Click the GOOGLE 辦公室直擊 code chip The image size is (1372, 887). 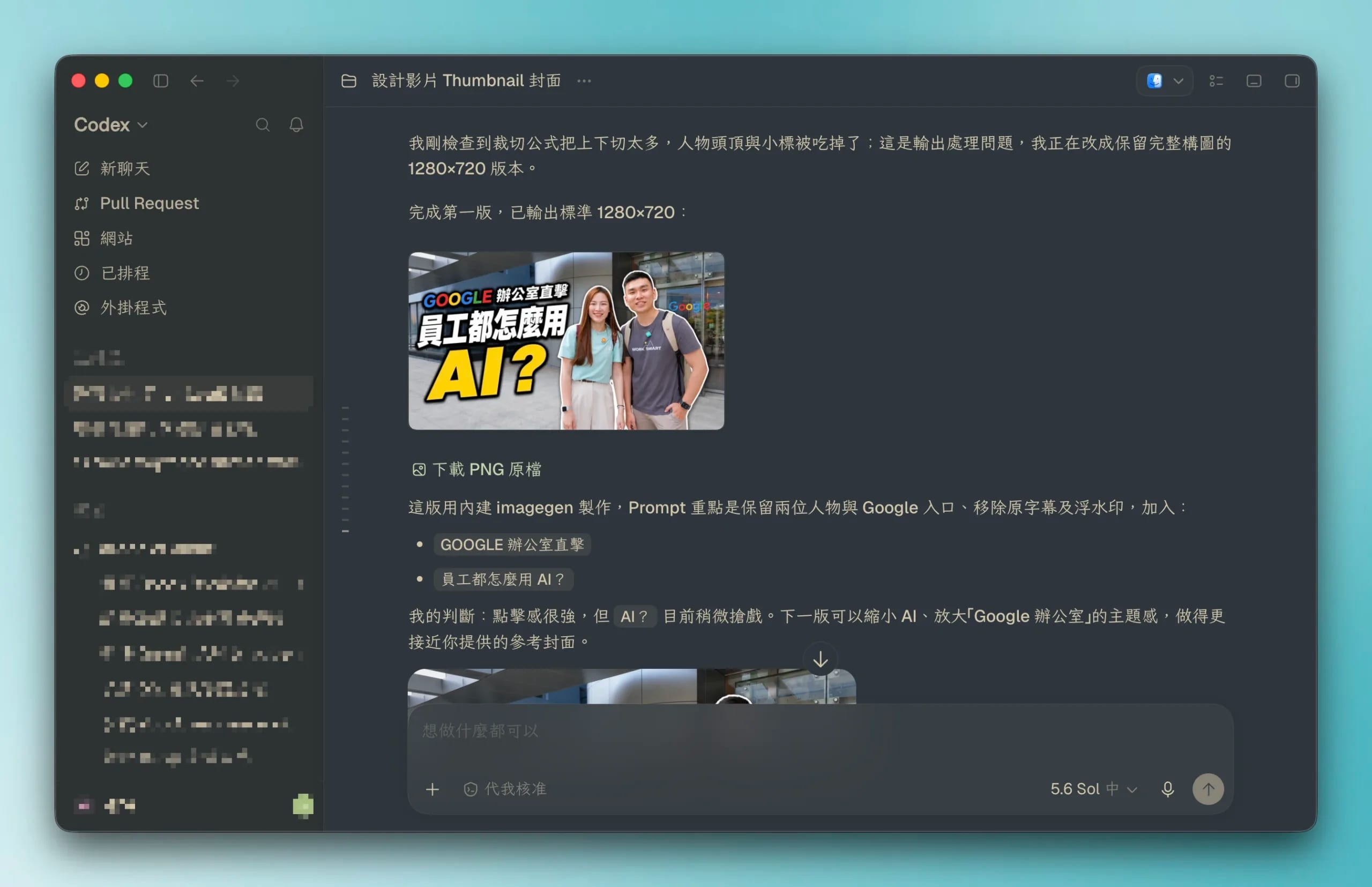(x=512, y=545)
